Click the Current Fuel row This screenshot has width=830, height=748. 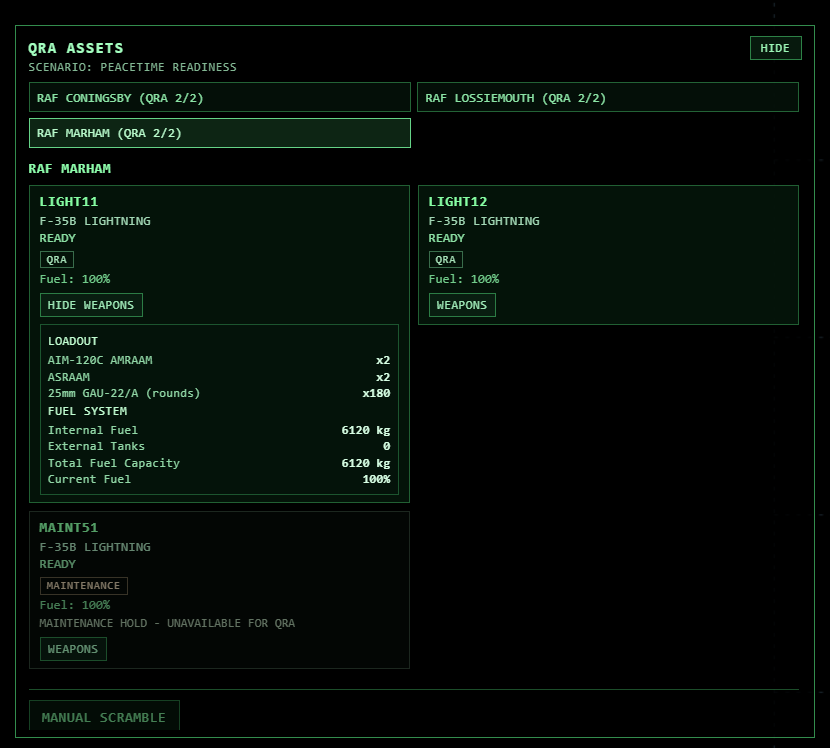[x=219, y=479]
